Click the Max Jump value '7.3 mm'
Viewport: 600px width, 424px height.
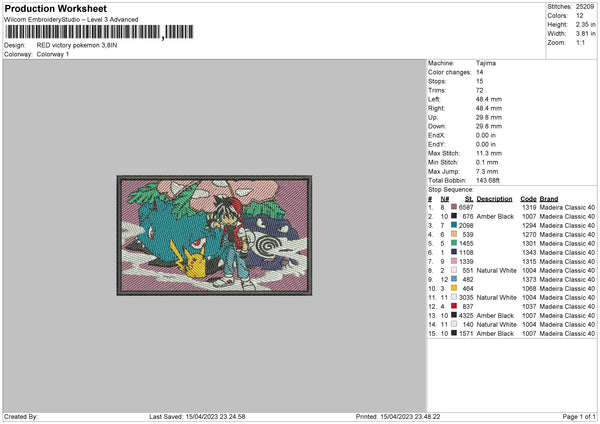(487, 171)
